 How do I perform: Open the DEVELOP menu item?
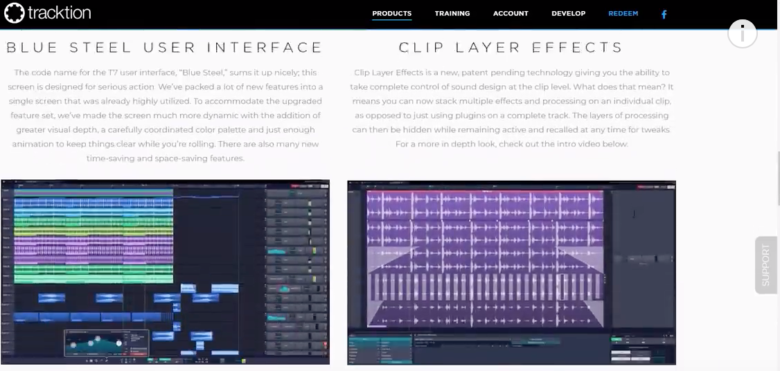(568, 13)
